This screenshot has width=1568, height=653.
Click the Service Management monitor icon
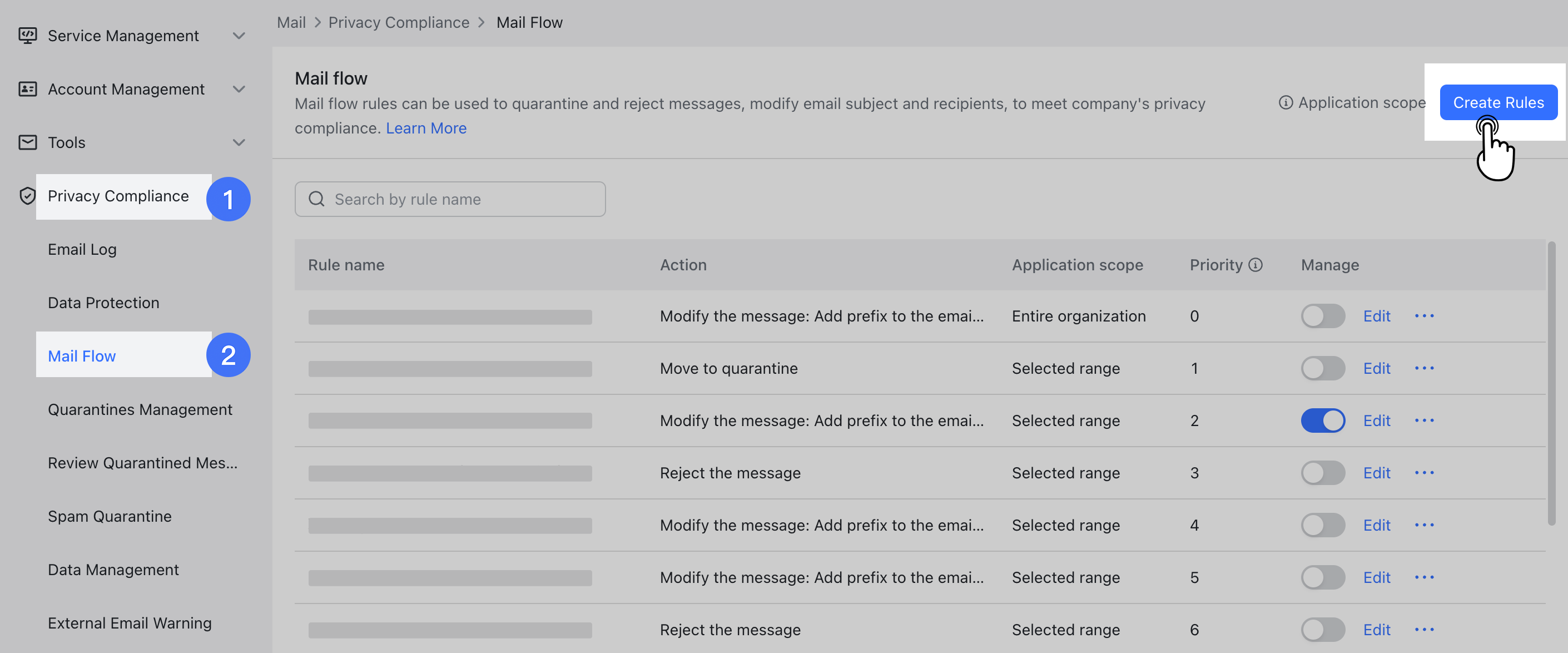(27, 36)
